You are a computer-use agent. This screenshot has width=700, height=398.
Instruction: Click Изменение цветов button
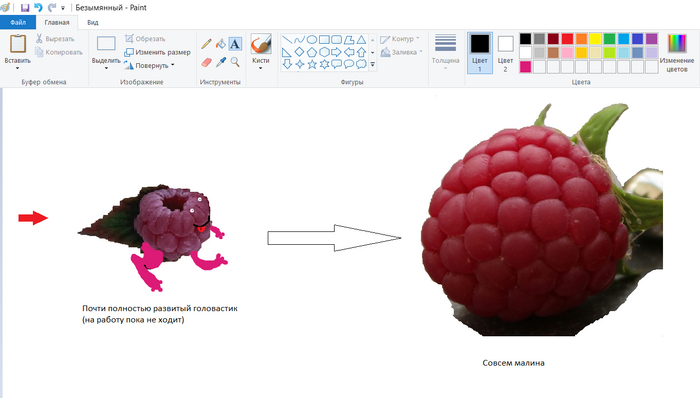[677, 53]
